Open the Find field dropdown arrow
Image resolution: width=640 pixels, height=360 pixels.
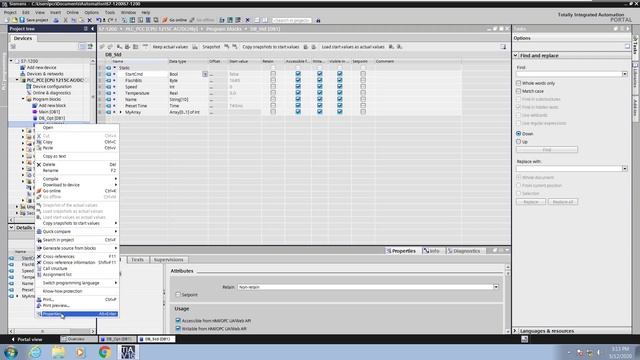coord(625,74)
